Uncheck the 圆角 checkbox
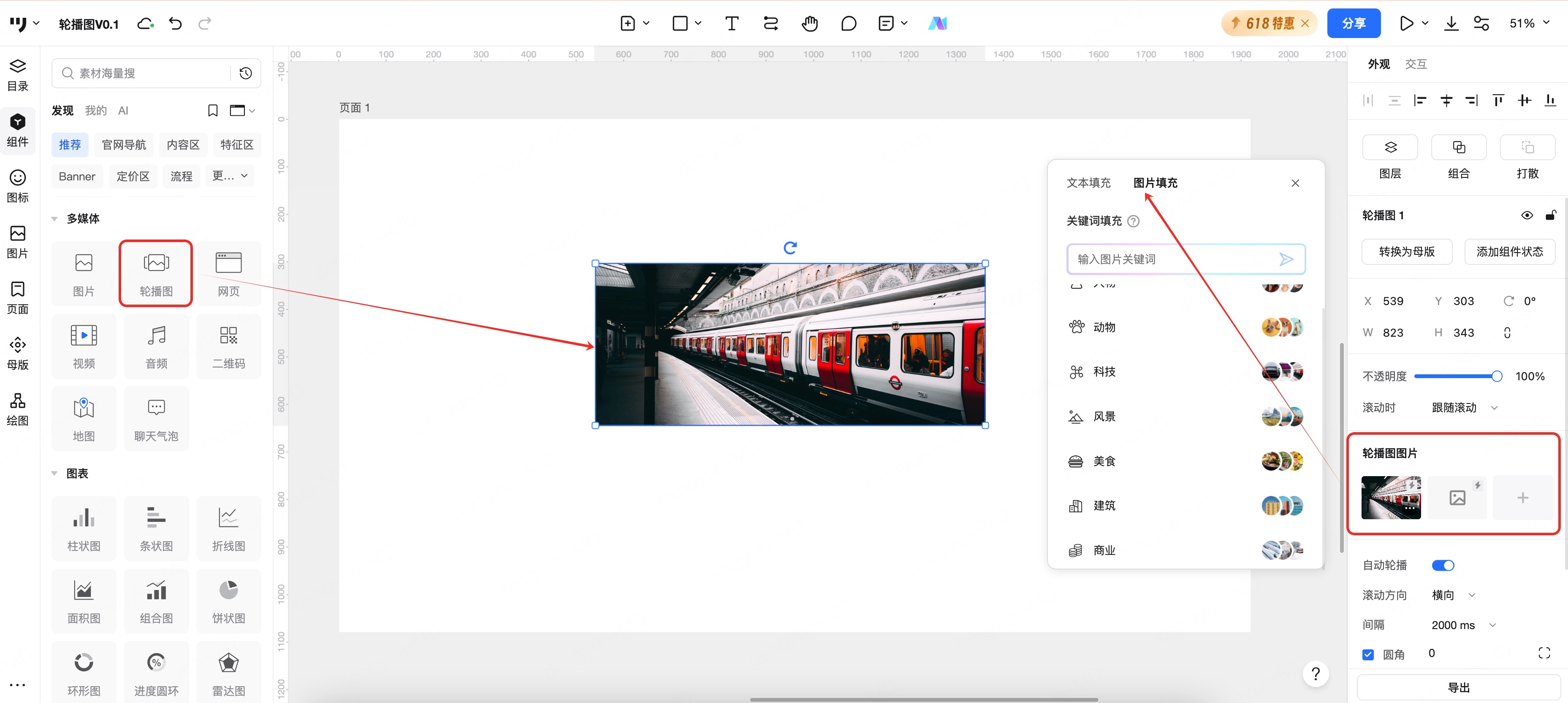Image resolution: width=1568 pixels, height=703 pixels. point(1368,654)
